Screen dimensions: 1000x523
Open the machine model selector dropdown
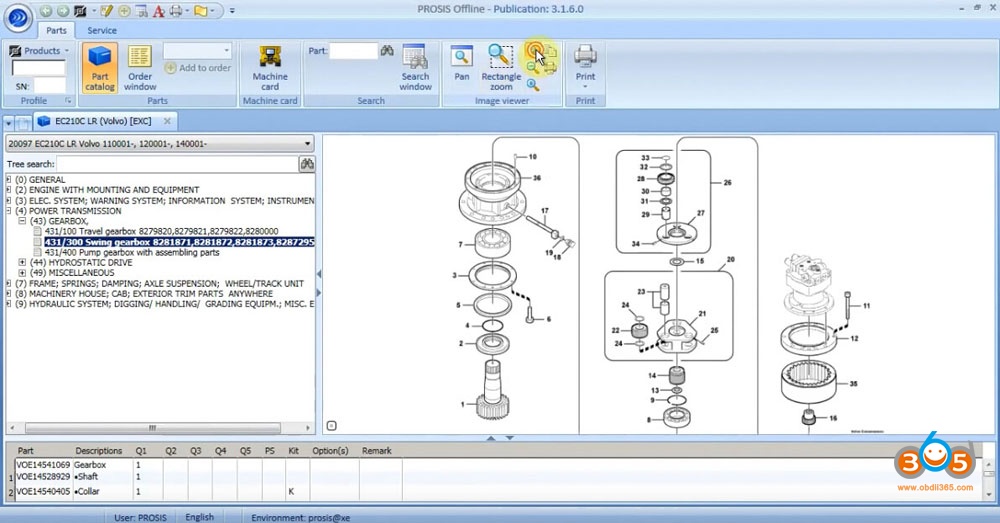[307, 144]
